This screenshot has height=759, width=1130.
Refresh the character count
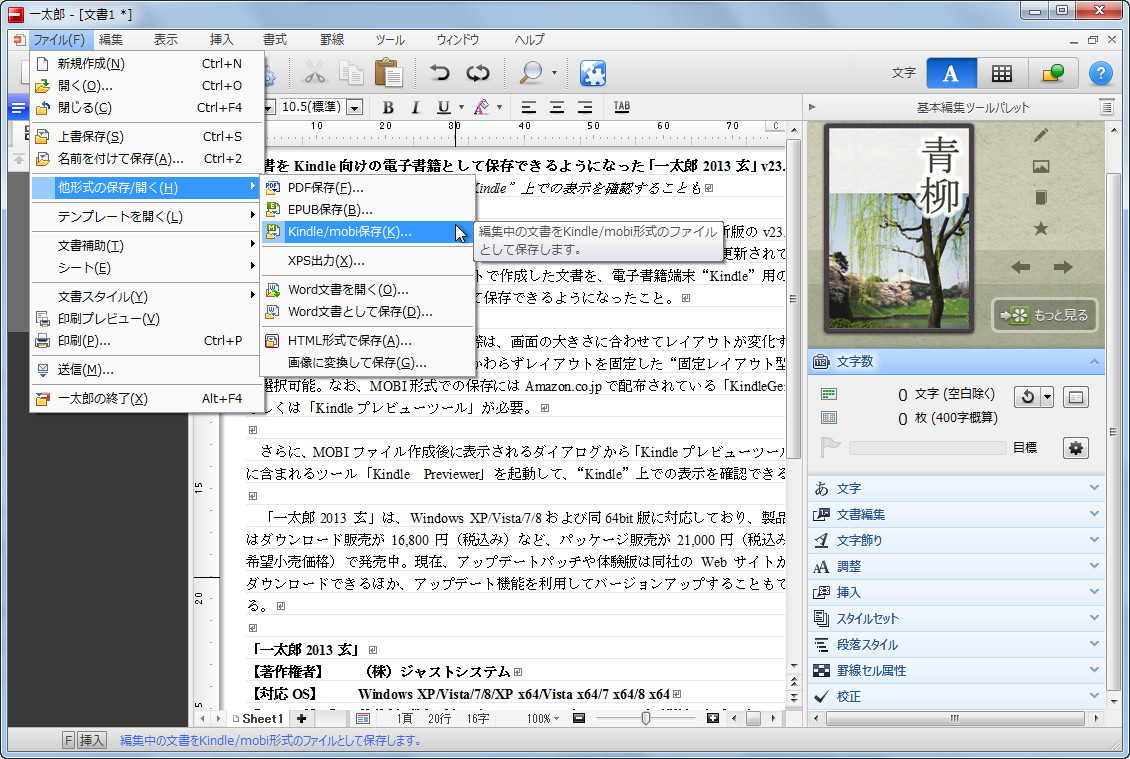tap(1027, 394)
